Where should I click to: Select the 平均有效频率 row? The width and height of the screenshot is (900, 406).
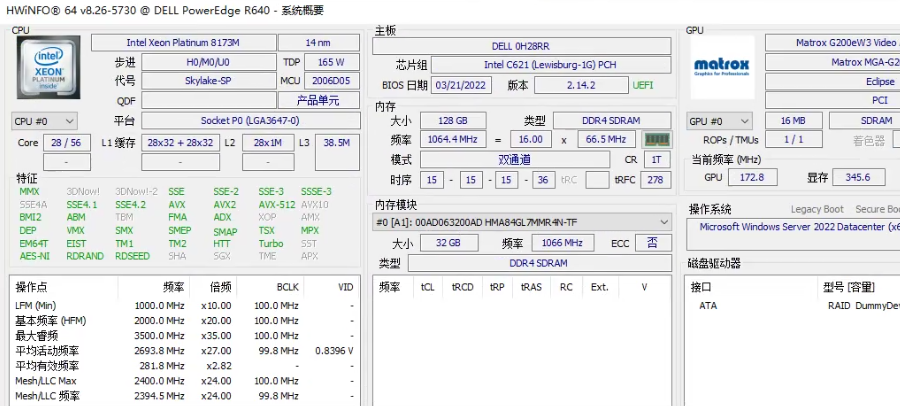tap(184, 366)
